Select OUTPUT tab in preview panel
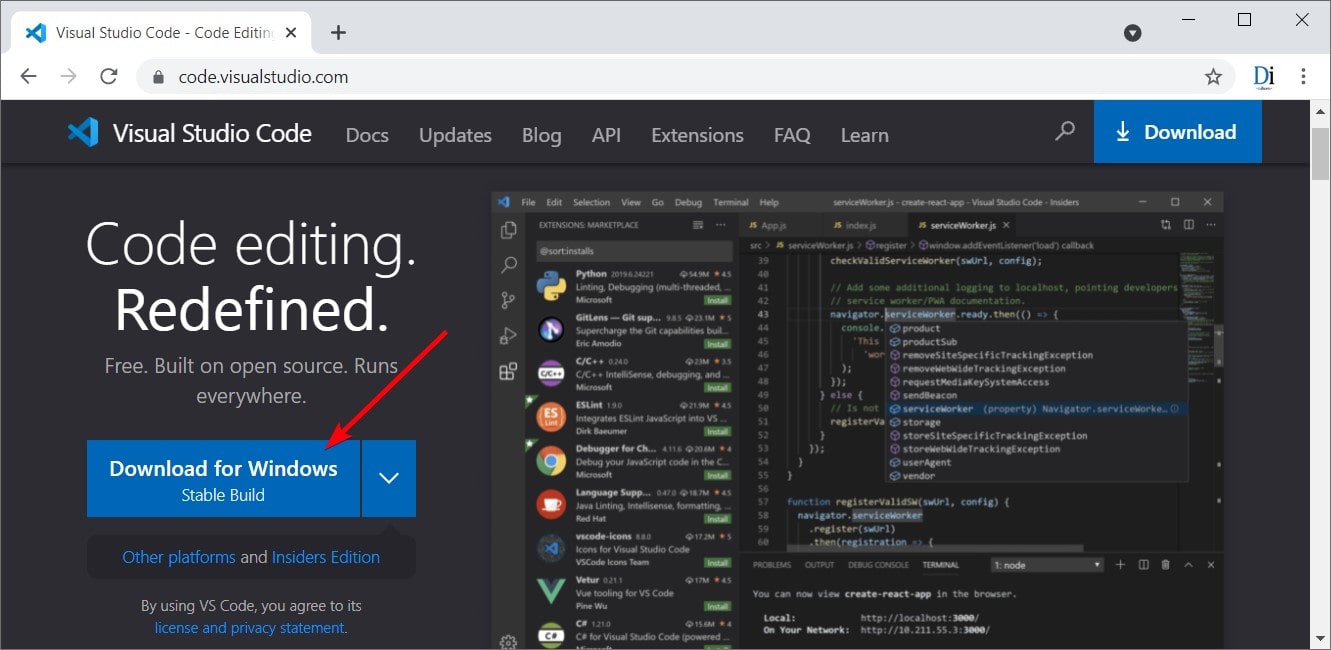Viewport: 1331px width, 650px height. (819, 565)
